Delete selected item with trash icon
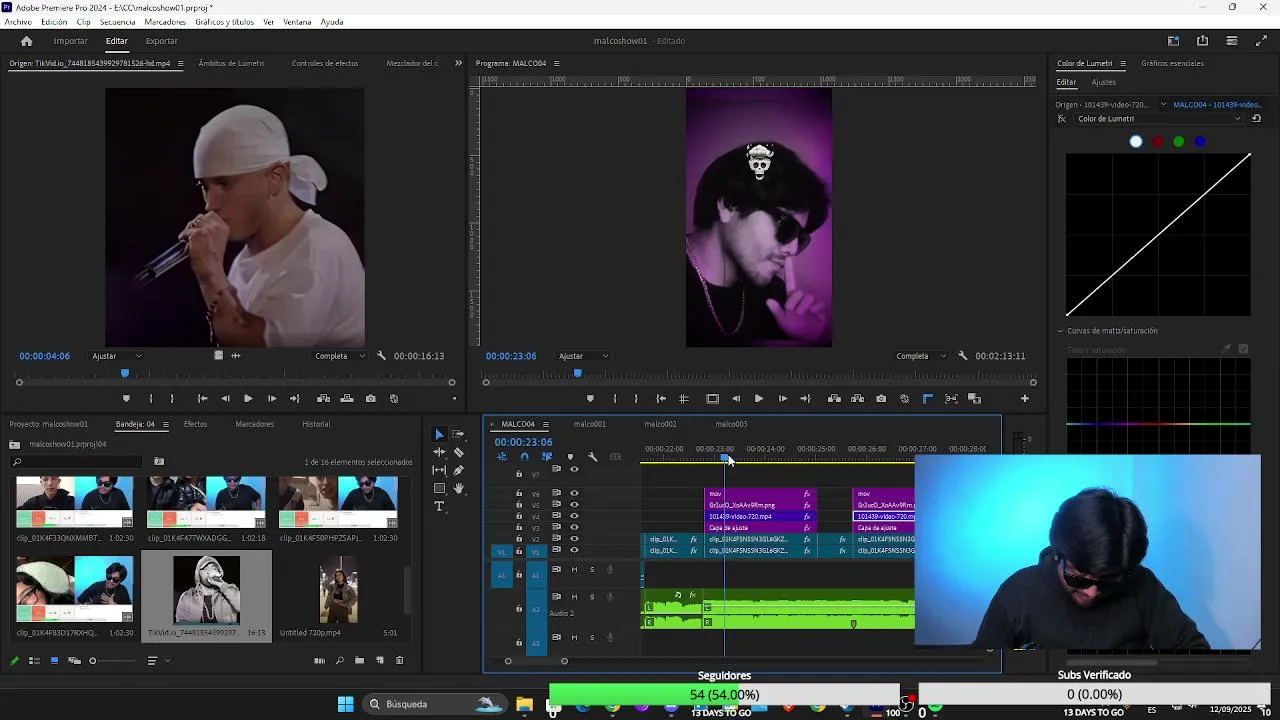This screenshot has width=1280, height=720. pos(400,661)
